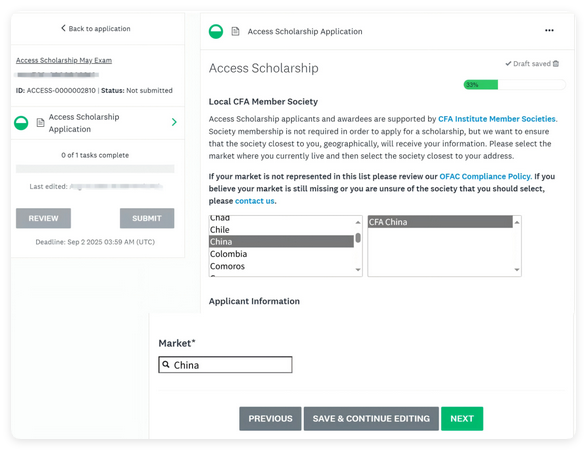Screen dimensions: 587x450
Task: Click the tasks-complete progress bar in the sidebar
Action: click(x=95, y=169)
